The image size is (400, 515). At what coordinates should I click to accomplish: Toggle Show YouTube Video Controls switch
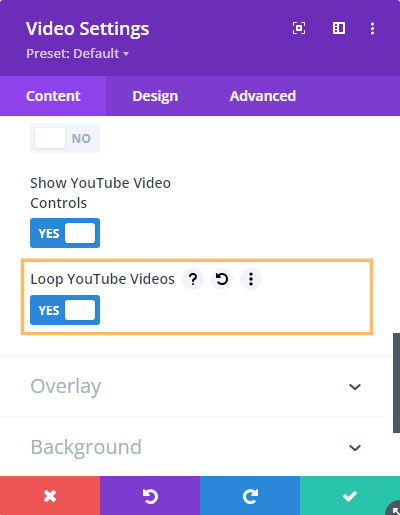click(65, 233)
